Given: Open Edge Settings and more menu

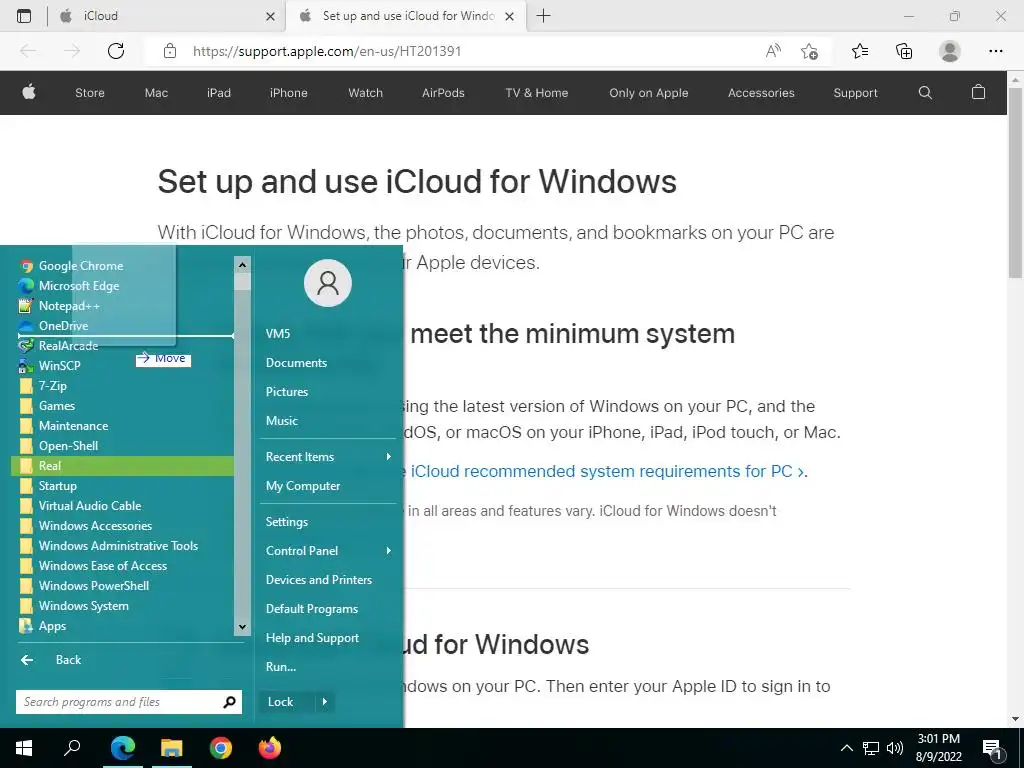Looking at the screenshot, I should [x=995, y=51].
